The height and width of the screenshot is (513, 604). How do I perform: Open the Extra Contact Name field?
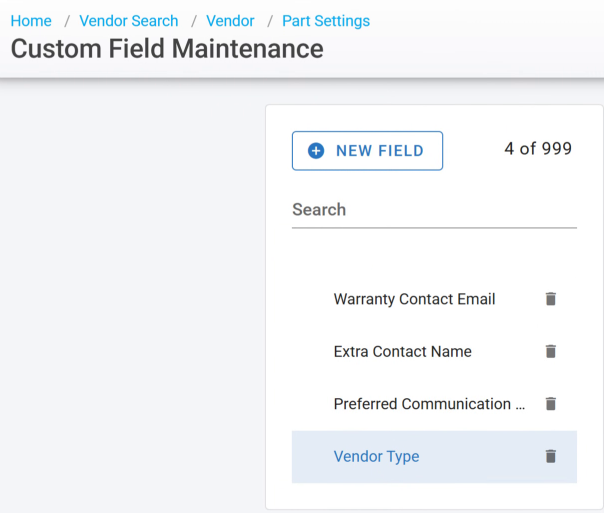tap(402, 352)
